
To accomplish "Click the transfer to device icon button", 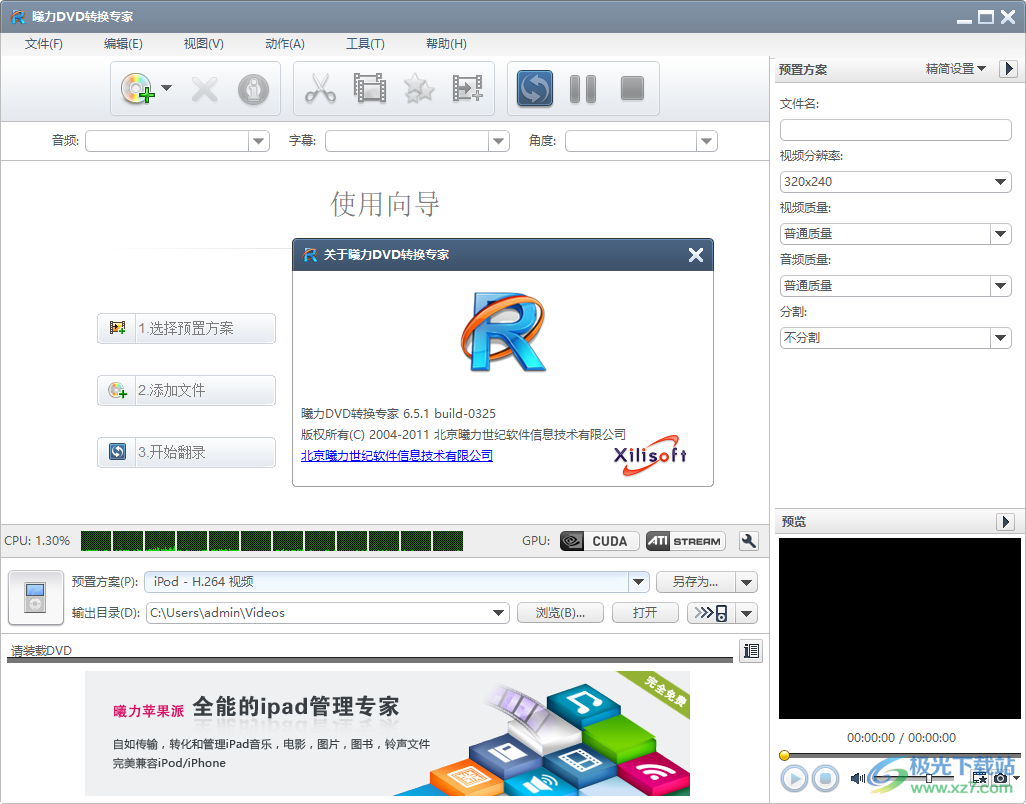I will pos(711,613).
